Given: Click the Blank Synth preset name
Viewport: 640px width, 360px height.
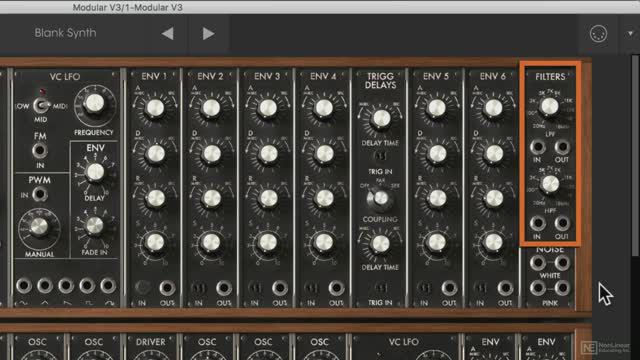Looking at the screenshot, I should (x=65, y=33).
